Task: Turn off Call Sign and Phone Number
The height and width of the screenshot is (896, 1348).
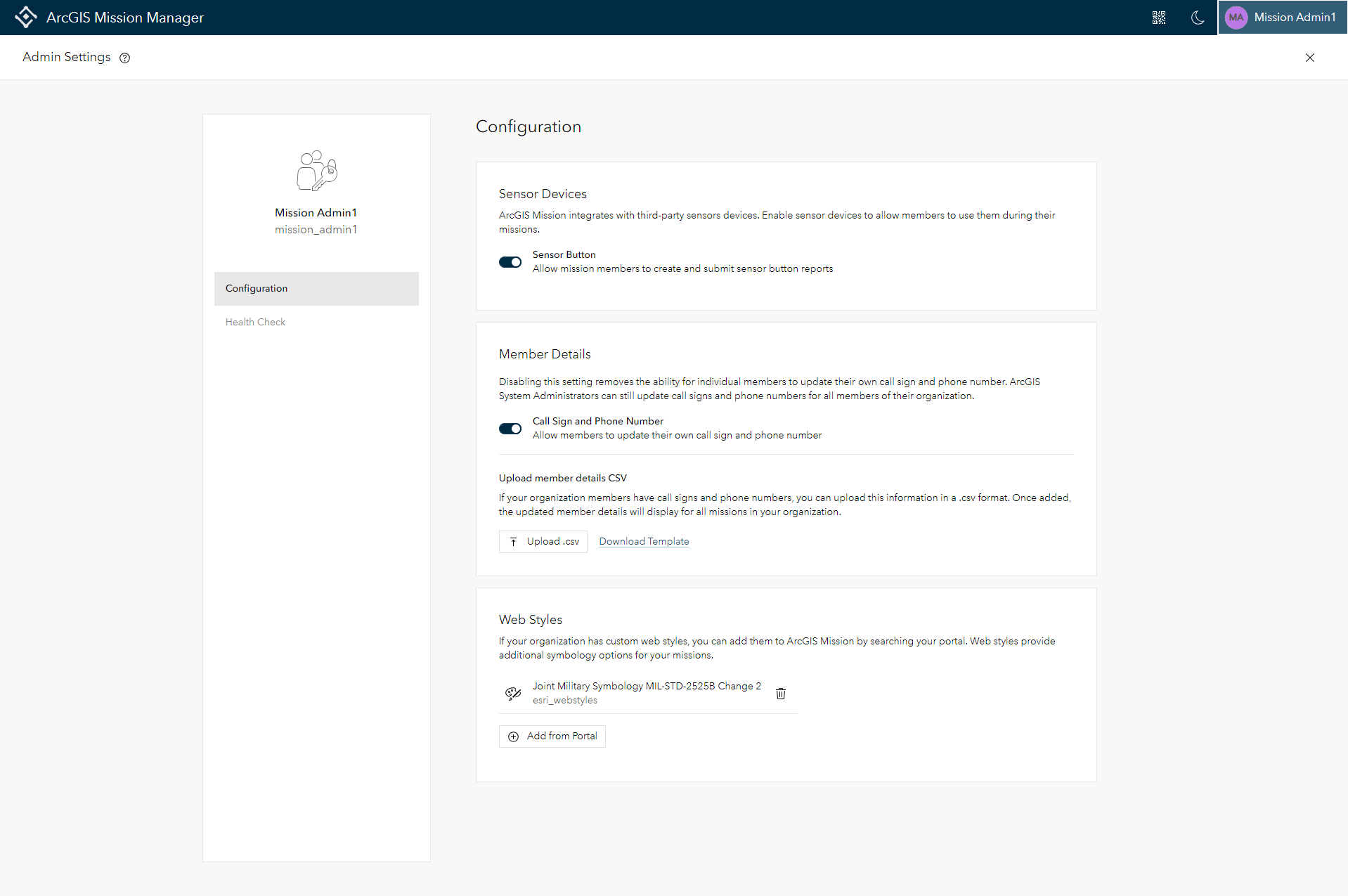Action: (510, 429)
